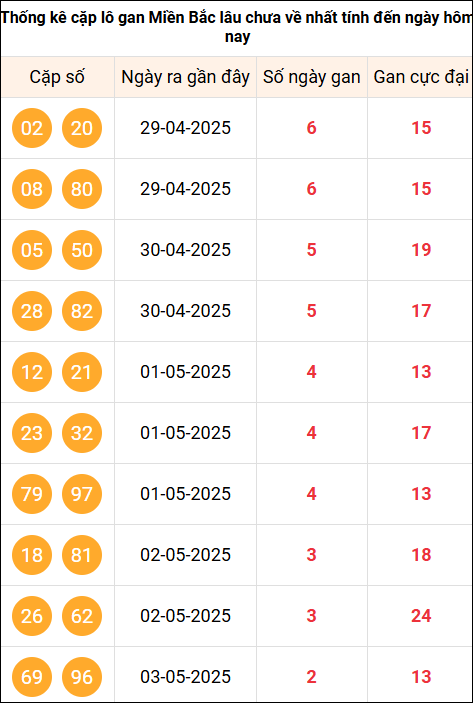Screen dimensions: 473x703
Task: Select gan cực đại value 24
Action: [x=421, y=616]
